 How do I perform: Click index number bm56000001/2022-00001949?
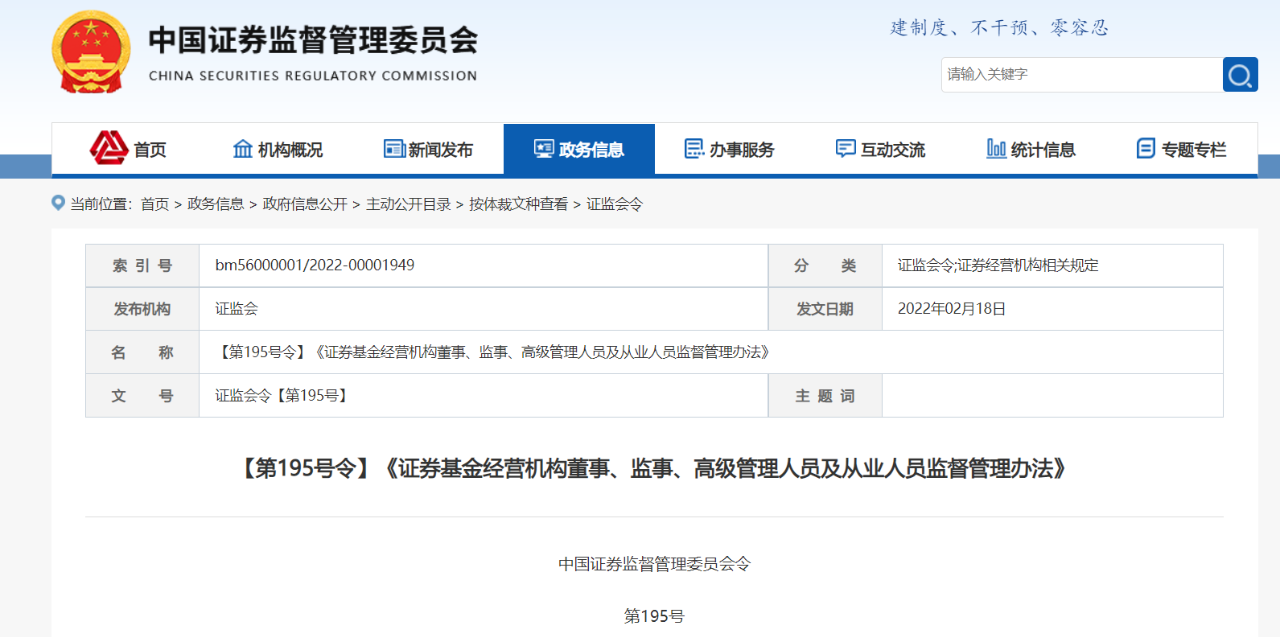pos(315,265)
